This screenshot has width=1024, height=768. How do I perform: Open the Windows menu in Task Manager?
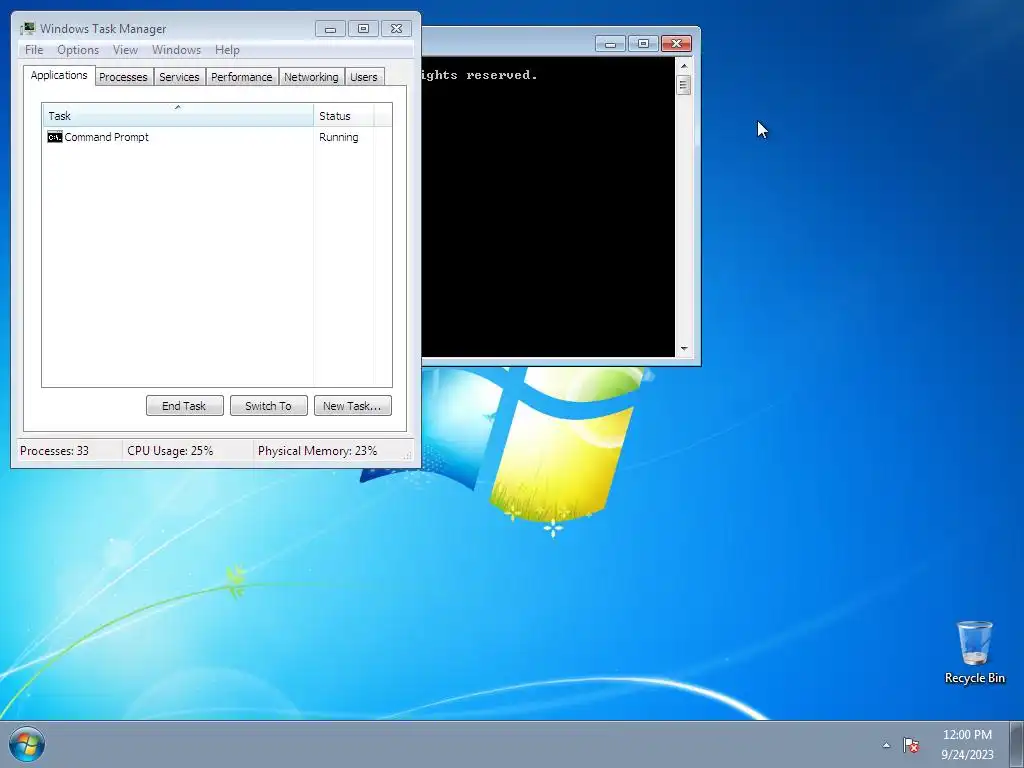pos(176,50)
